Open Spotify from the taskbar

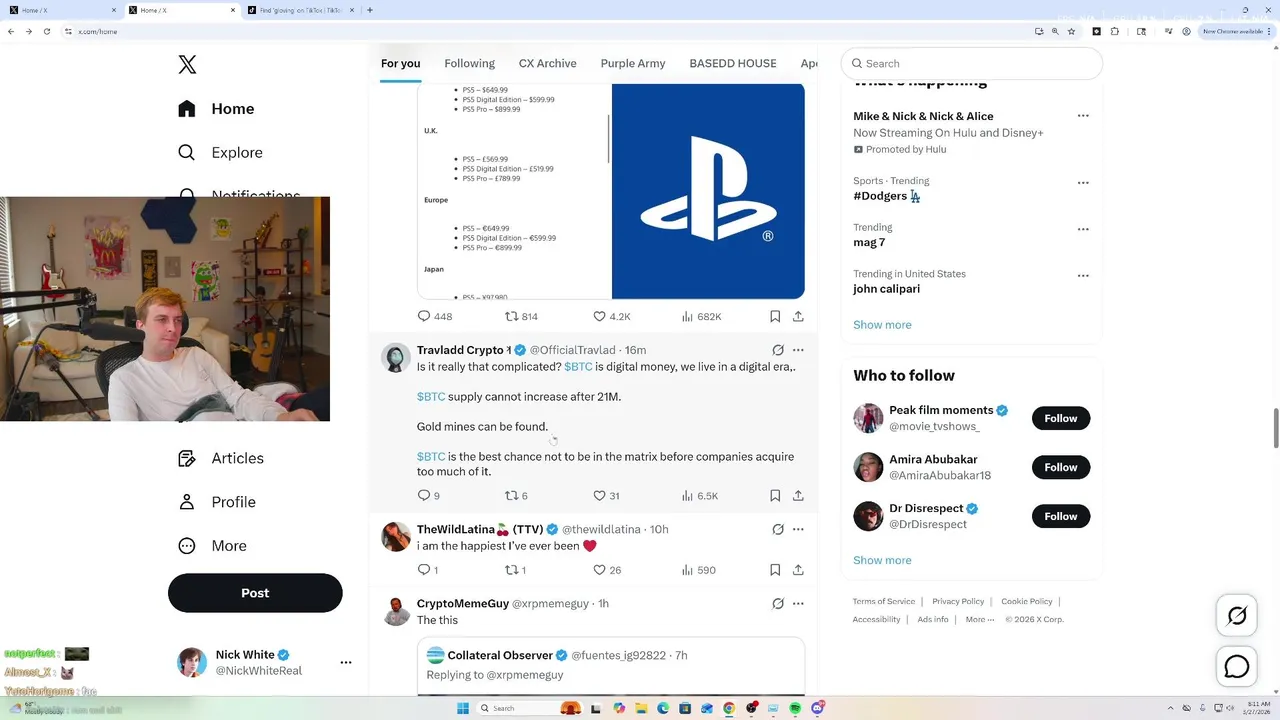[x=796, y=708]
